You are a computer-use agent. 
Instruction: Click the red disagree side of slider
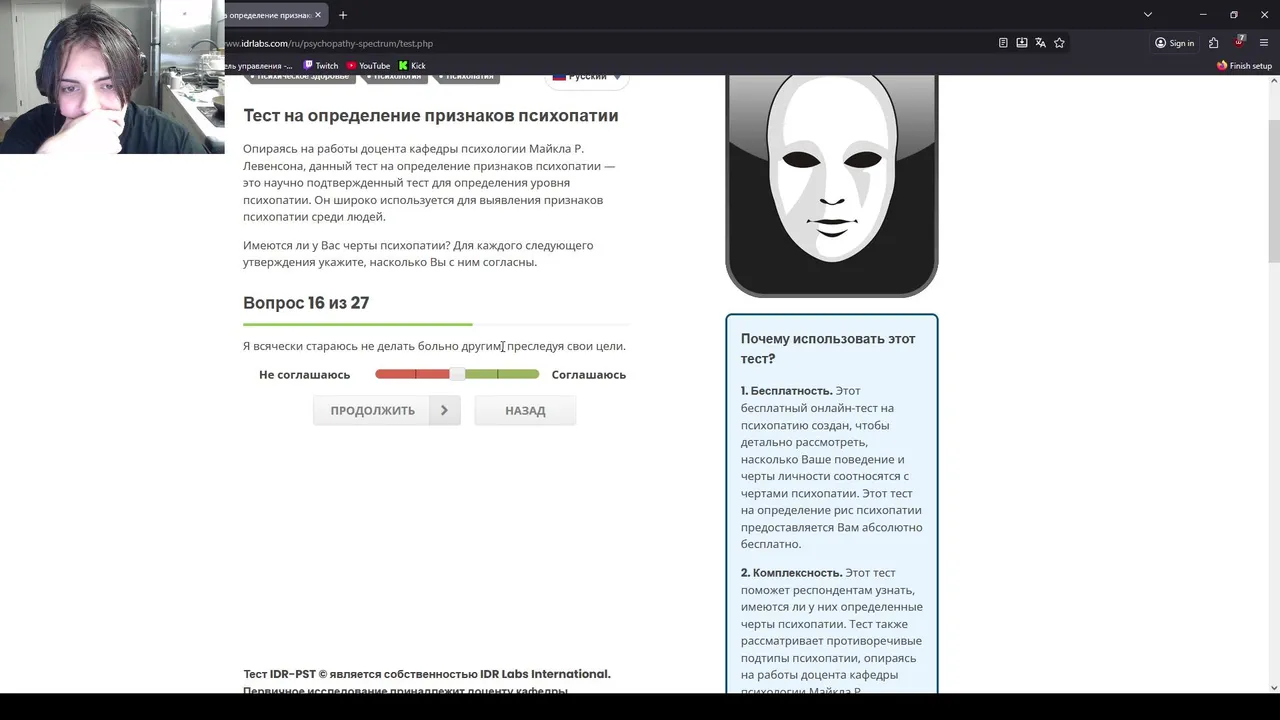tap(411, 374)
